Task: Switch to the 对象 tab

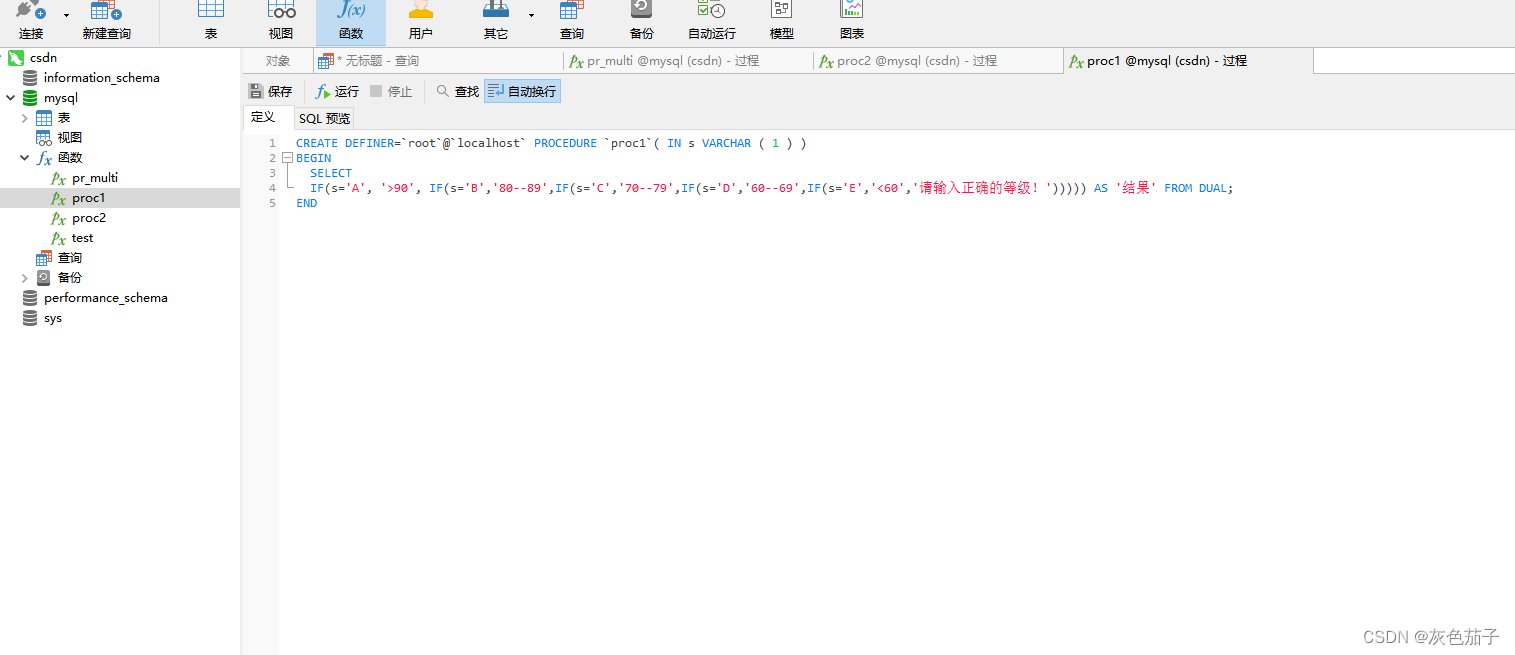Action: [x=277, y=61]
